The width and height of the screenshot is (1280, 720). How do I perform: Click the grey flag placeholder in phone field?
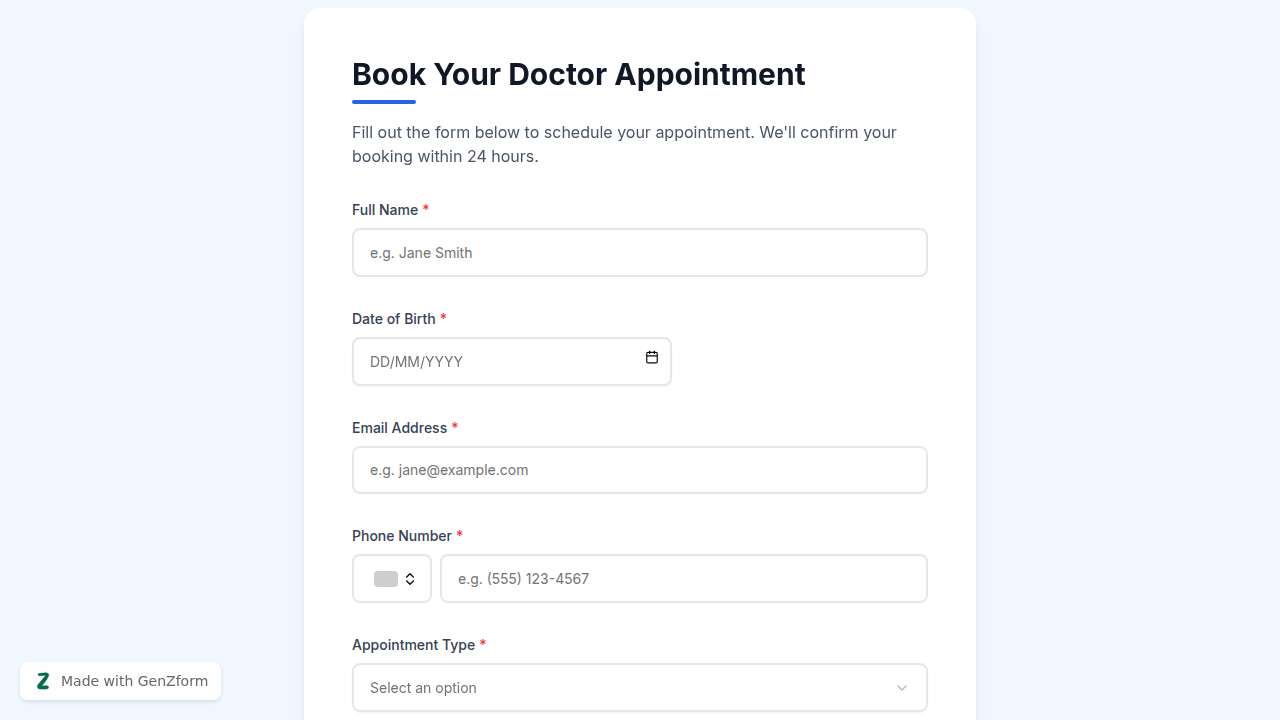click(384, 578)
